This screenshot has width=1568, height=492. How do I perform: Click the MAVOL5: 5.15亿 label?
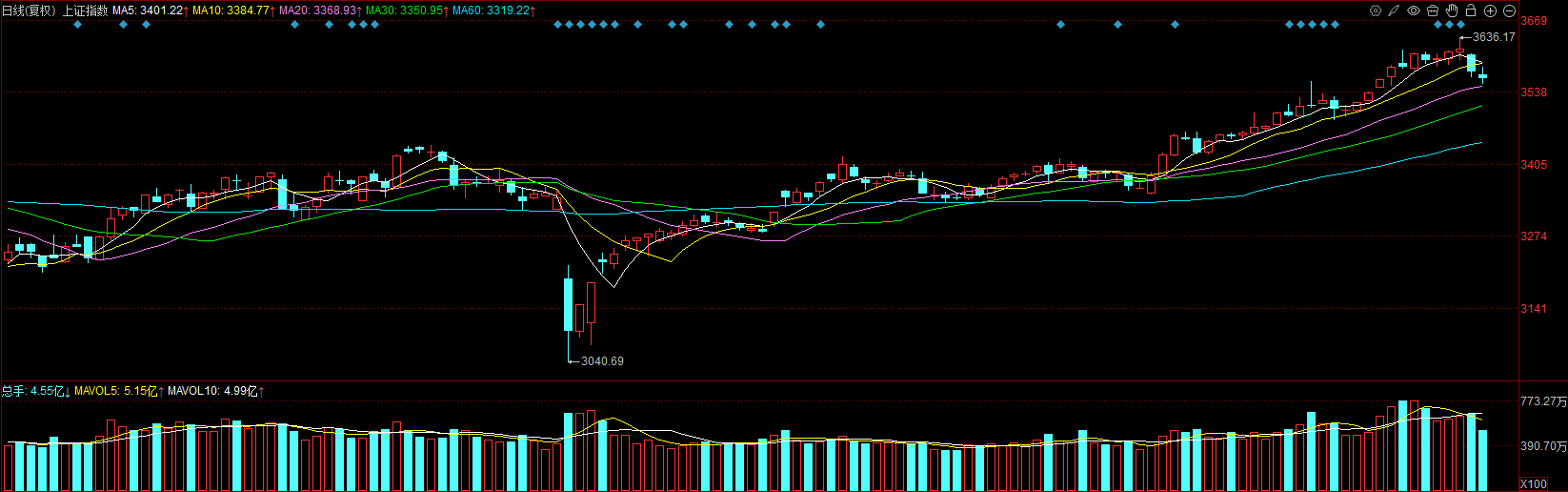(116, 391)
